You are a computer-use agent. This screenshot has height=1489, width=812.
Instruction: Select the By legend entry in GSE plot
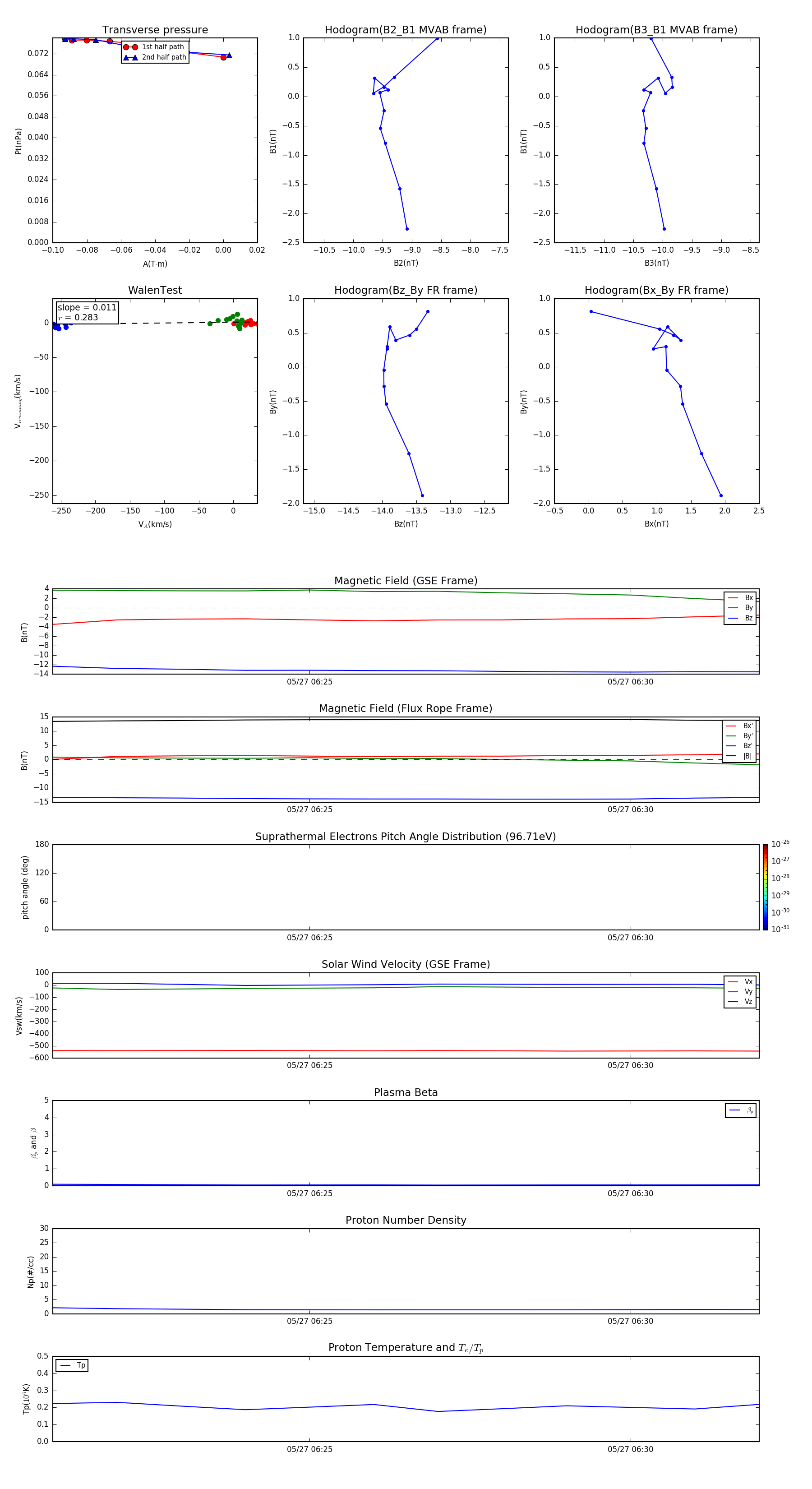pyautogui.click(x=740, y=607)
